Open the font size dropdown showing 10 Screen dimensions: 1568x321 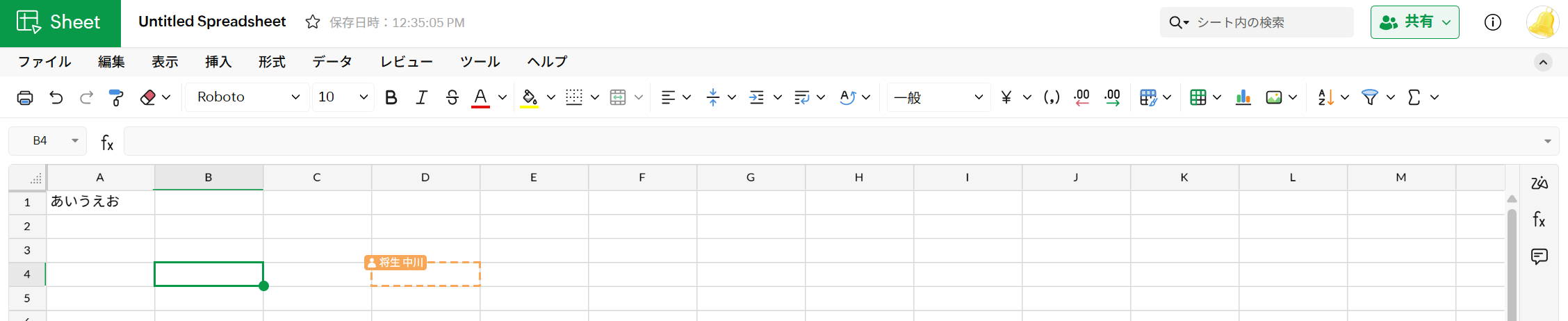pos(343,97)
